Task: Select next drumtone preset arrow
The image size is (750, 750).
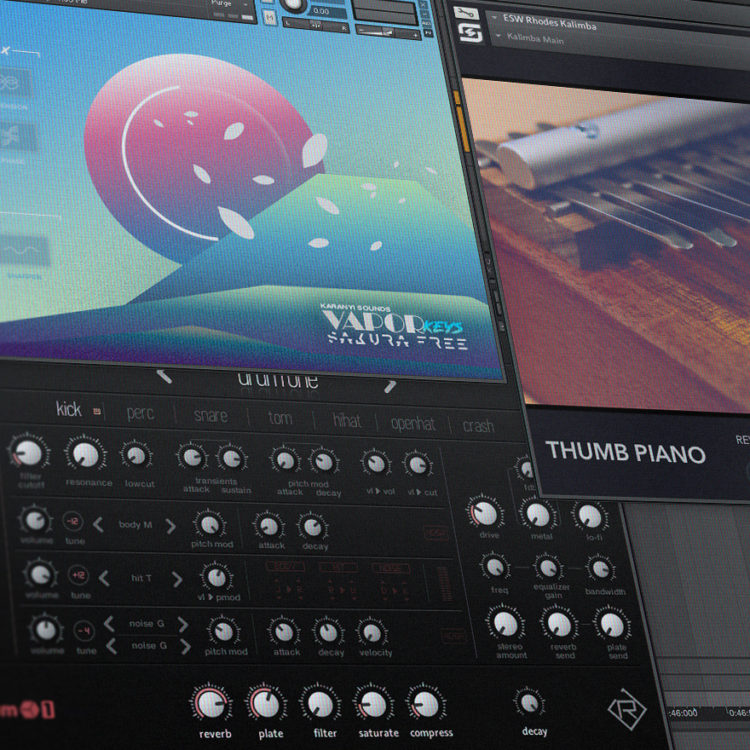Action: click(390, 386)
